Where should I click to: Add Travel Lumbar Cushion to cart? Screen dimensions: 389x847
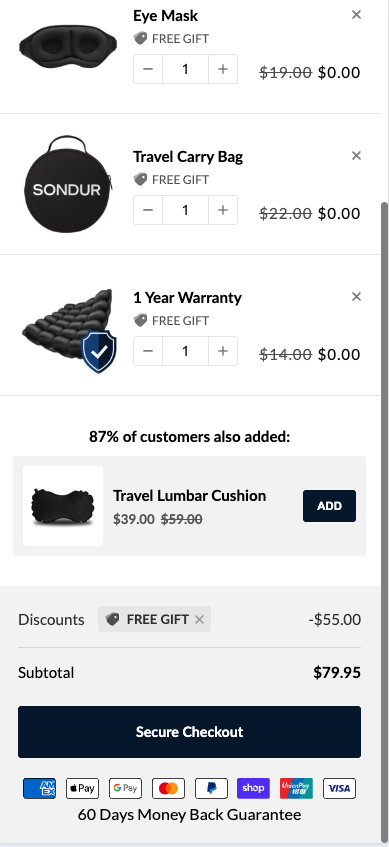(x=329, y=506)
